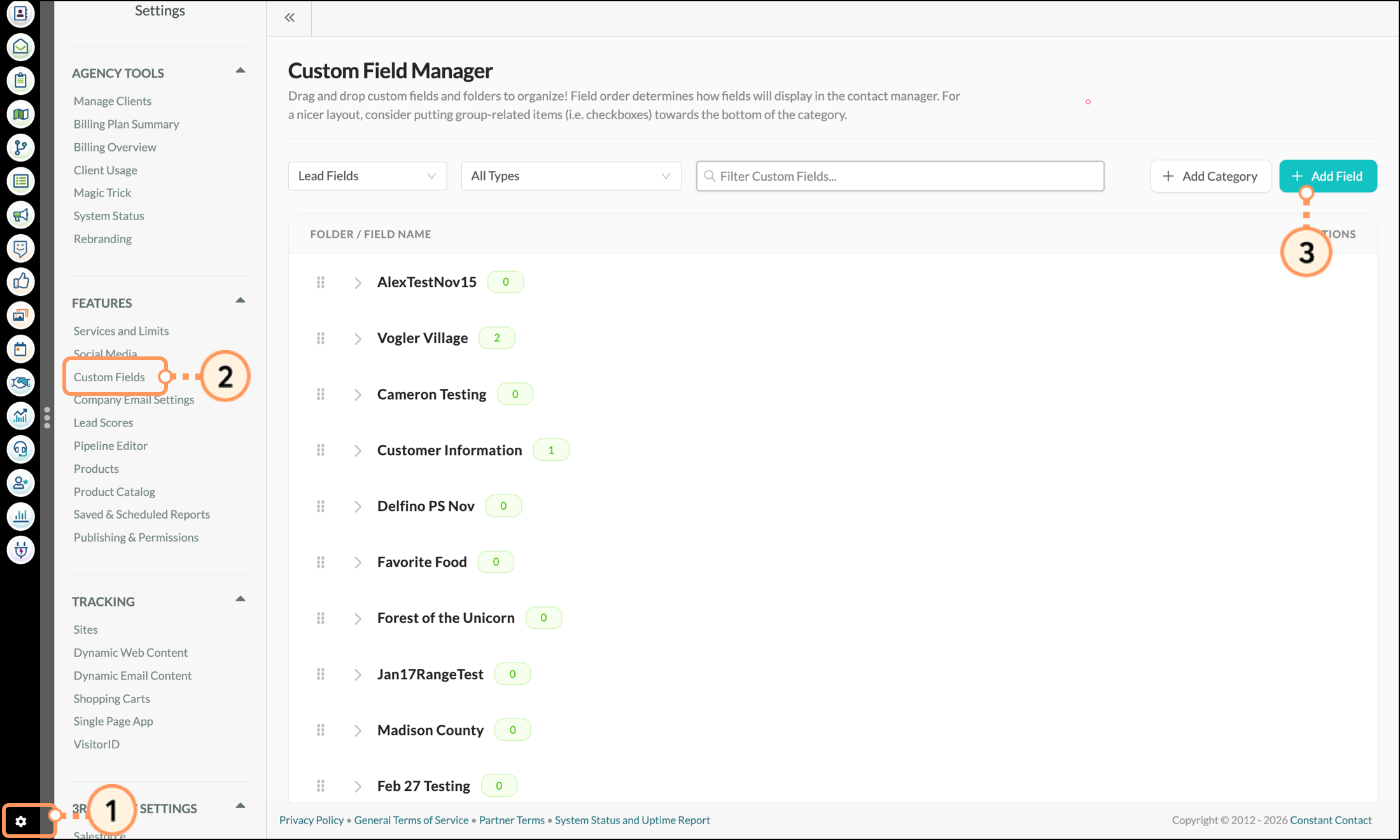
Task: Open the calendar icon in sidebar
Action: (x=20, y=349)
